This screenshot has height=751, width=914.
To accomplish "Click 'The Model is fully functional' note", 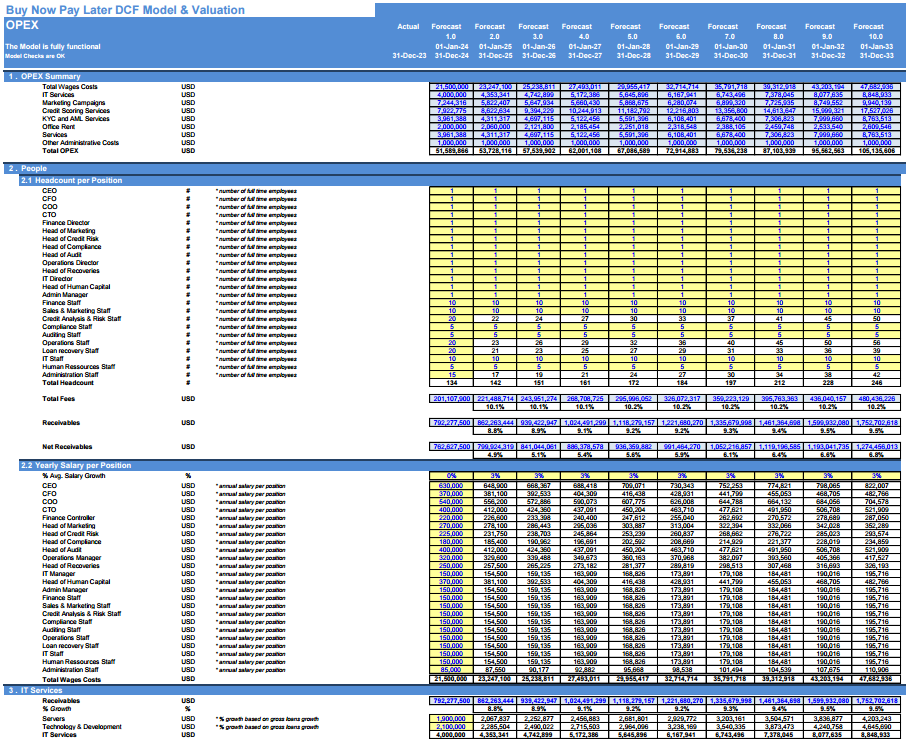I will click(53, 47).
